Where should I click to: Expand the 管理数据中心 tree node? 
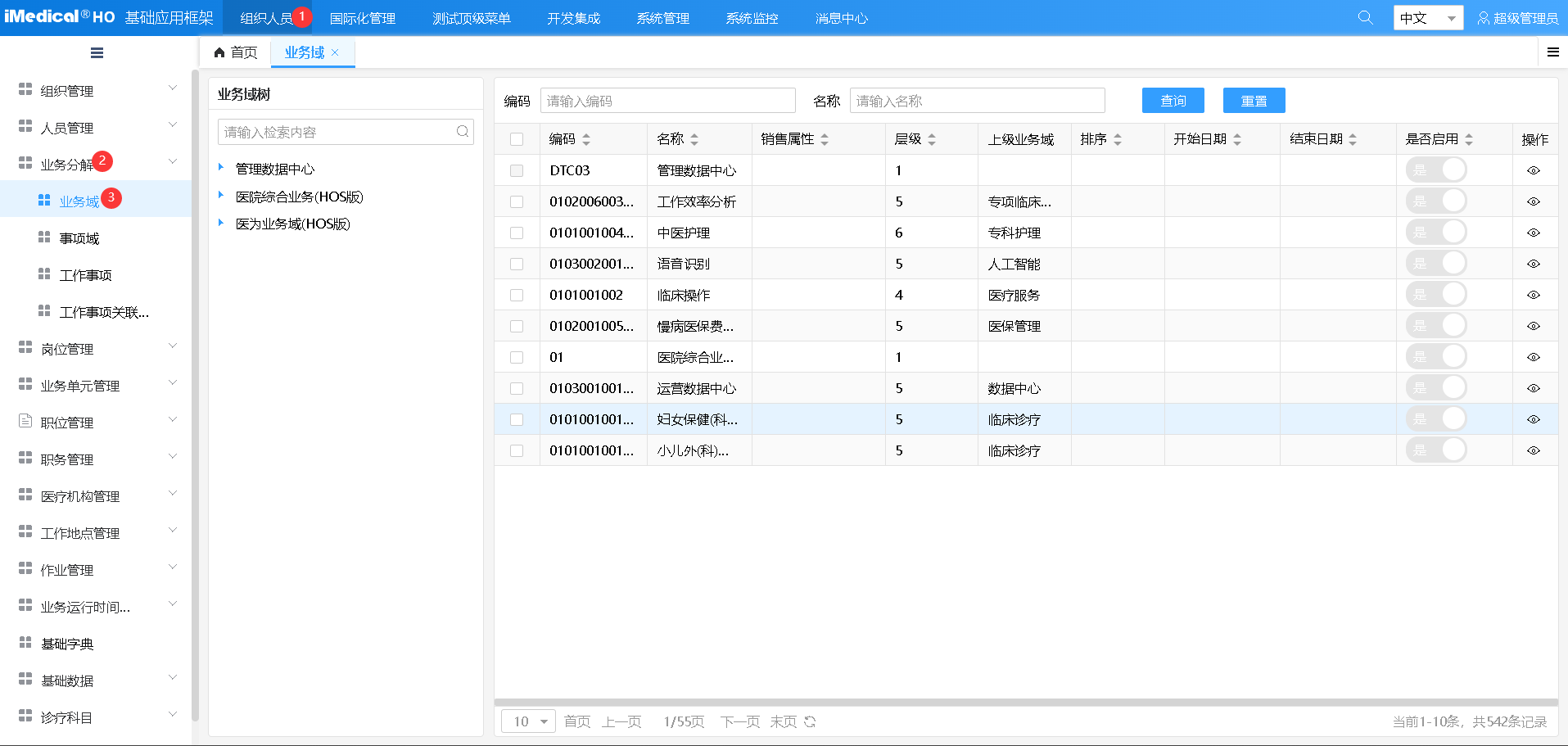(x=219, y=168)
